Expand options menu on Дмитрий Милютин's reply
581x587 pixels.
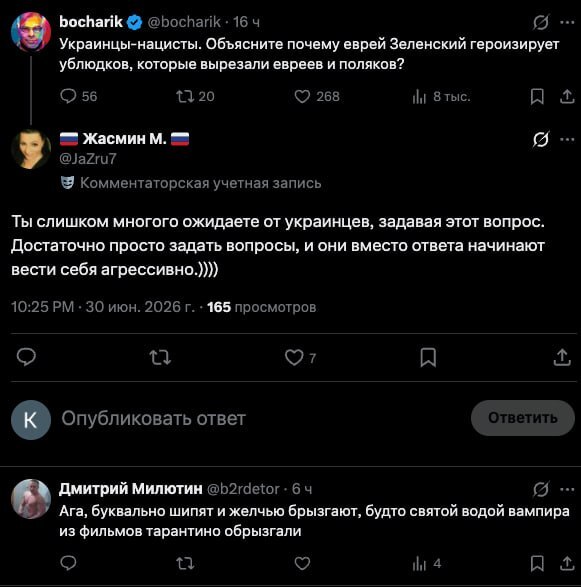567,489
